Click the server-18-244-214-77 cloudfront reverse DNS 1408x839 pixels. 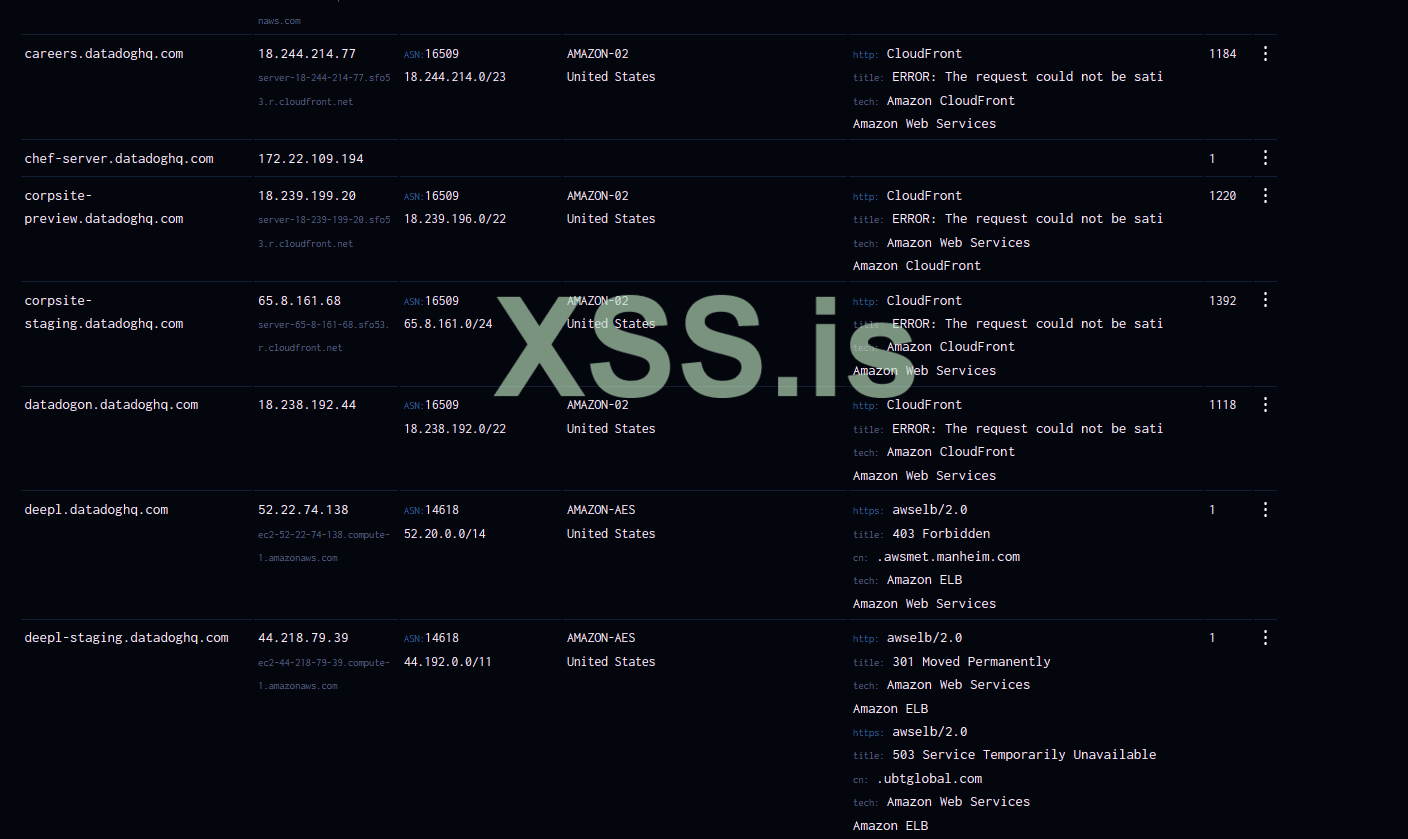324,89
